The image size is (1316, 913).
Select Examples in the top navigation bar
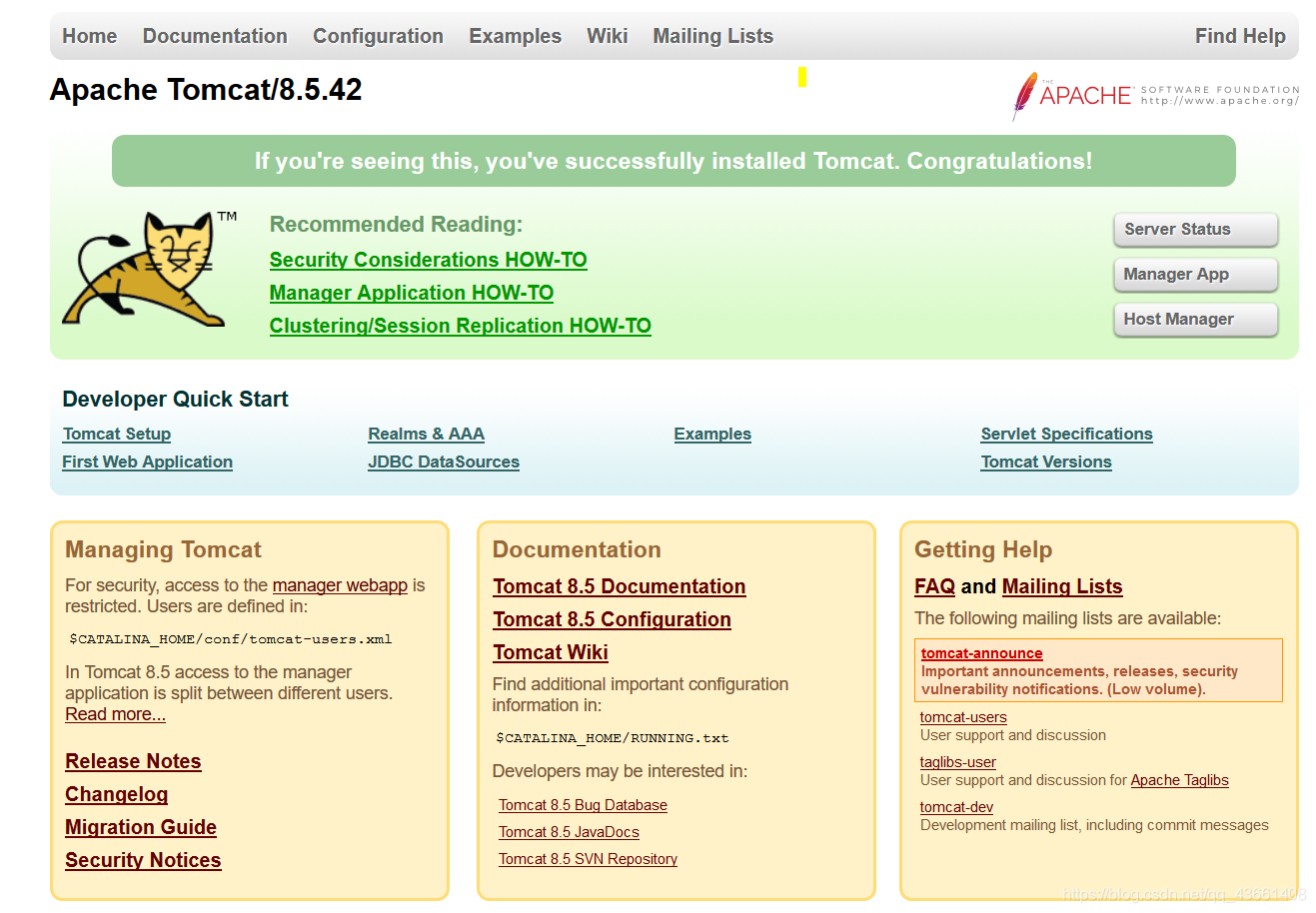[516, 36]
